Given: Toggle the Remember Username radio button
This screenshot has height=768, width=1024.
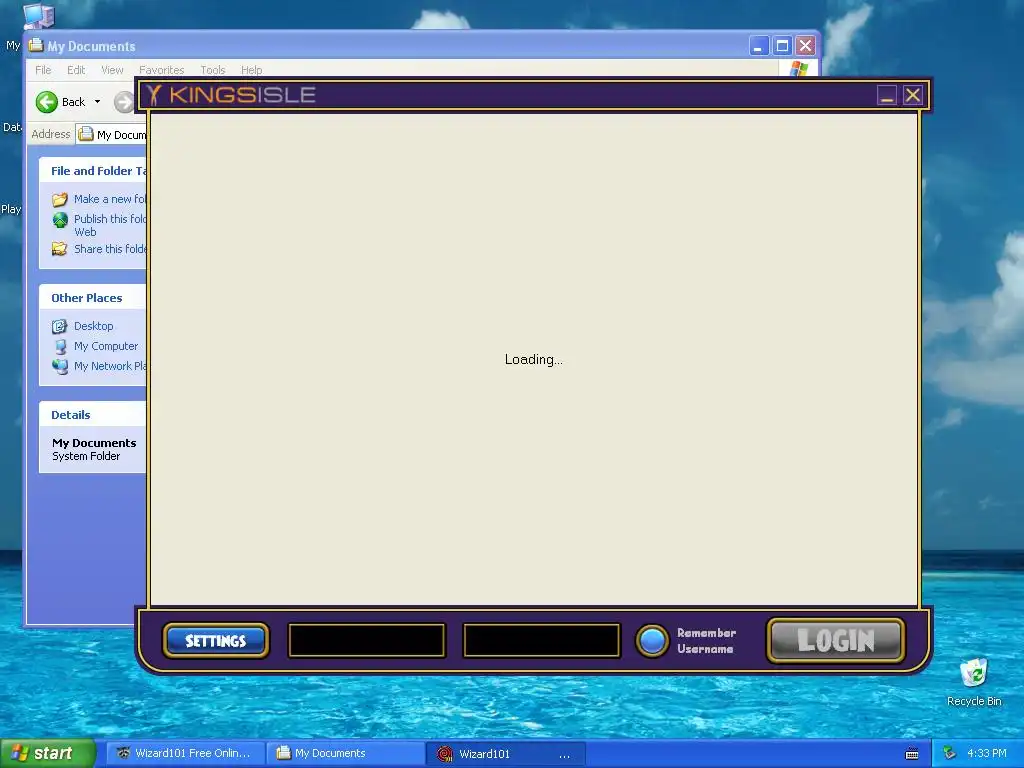Looking at the screenshot, I should tap(652, 641).
